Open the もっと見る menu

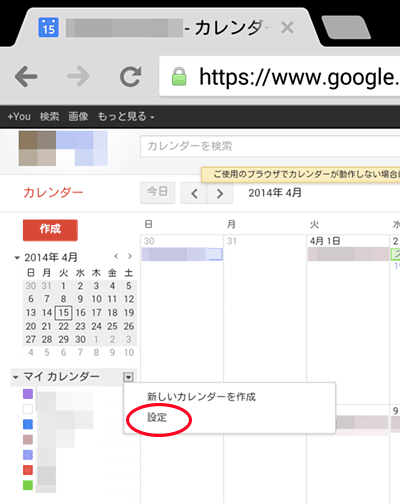(x=126, y=116)
